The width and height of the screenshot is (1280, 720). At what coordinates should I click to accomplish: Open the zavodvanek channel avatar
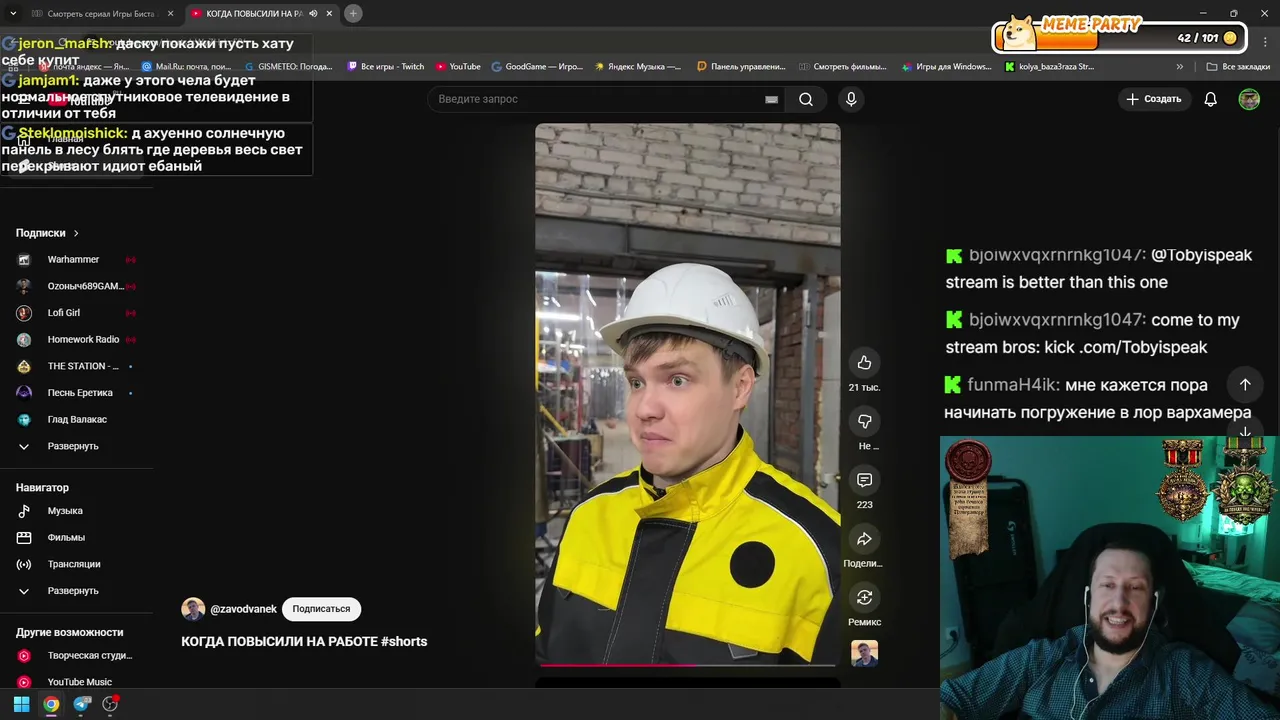point(193,609)
